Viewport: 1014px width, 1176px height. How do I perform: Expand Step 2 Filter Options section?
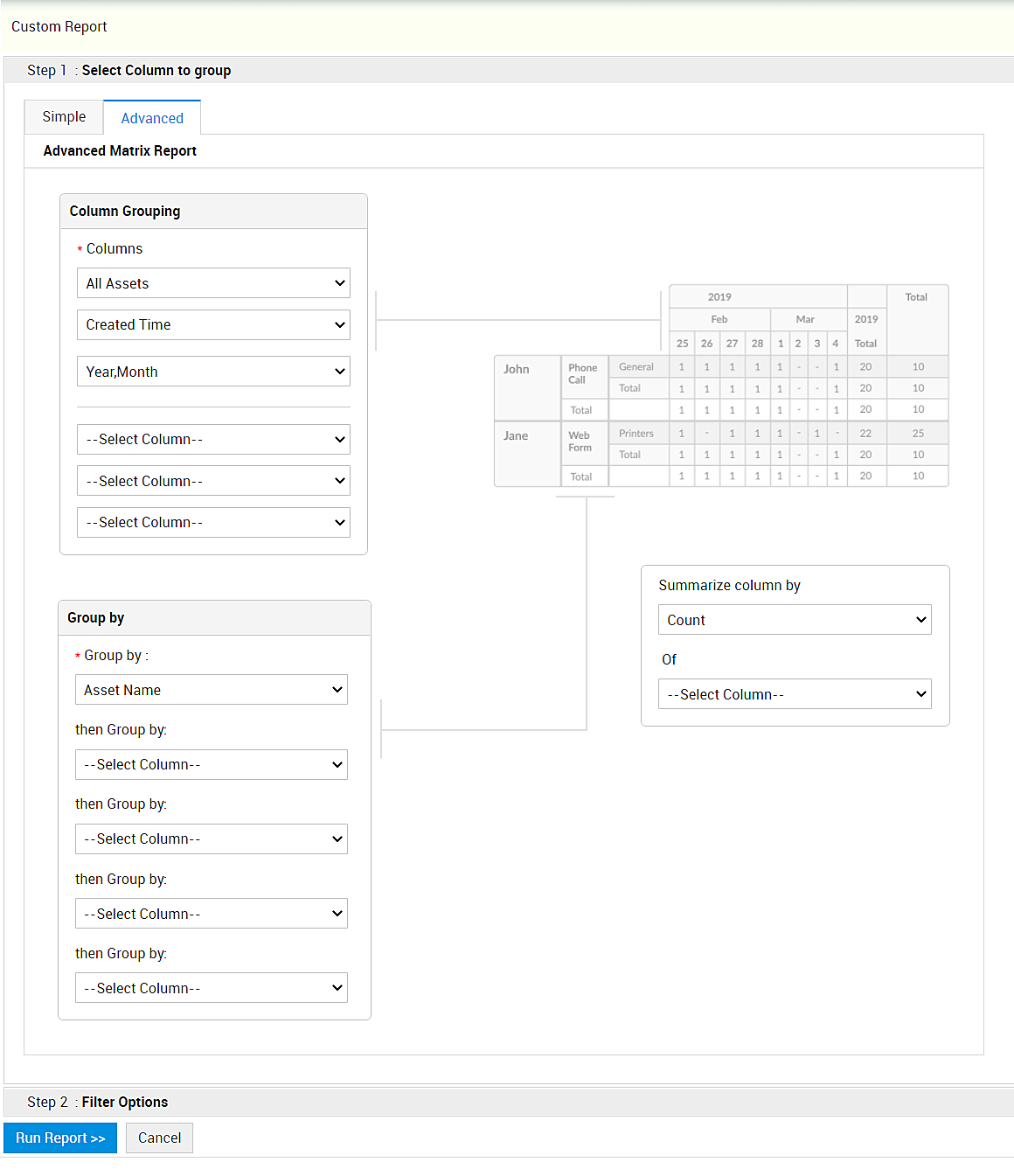coord(124,1103)
